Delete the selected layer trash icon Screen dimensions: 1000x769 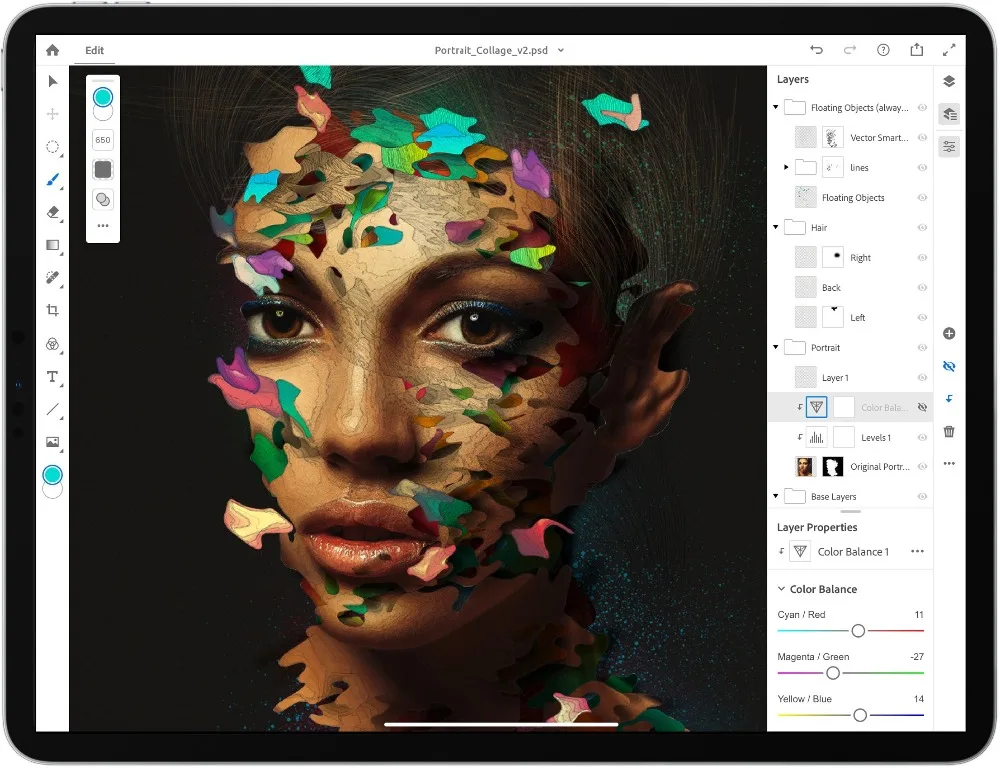click(949, 432)
